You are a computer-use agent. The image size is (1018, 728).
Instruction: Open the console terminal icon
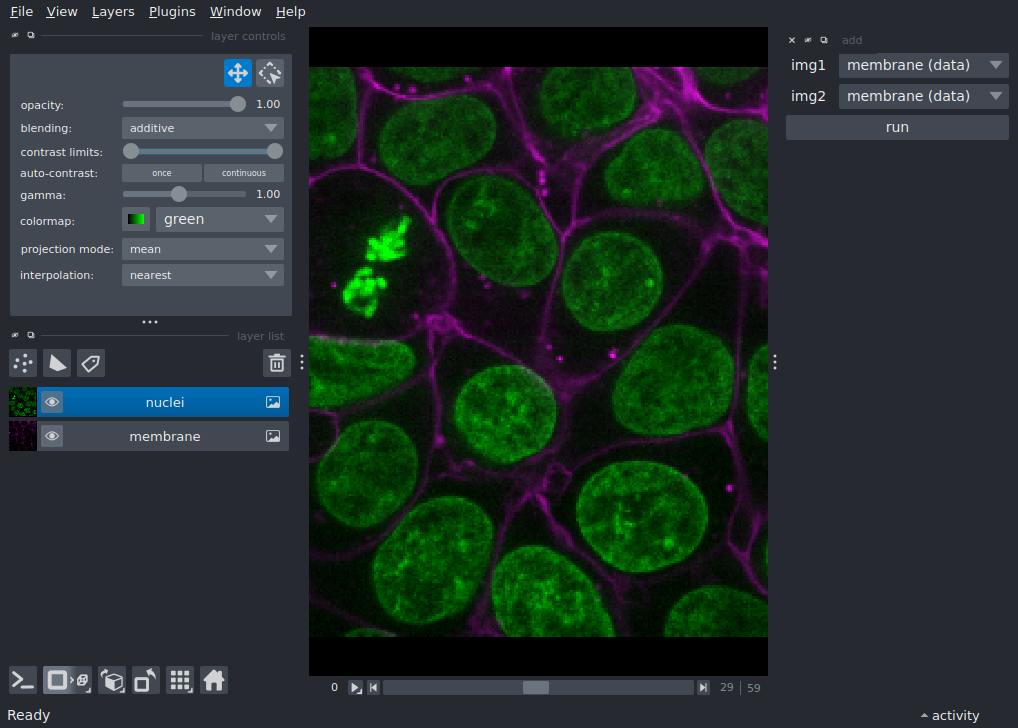tap(23, 681)
